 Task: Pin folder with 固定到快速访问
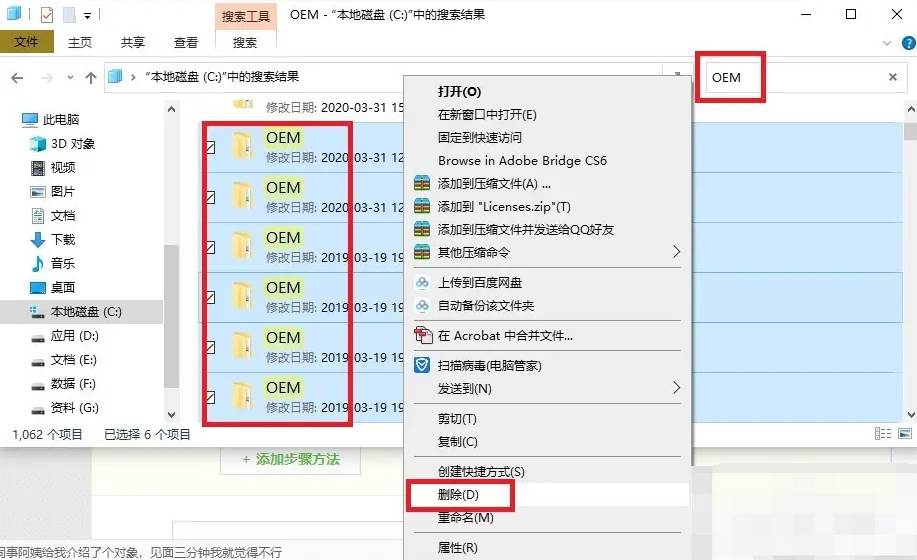480,137
